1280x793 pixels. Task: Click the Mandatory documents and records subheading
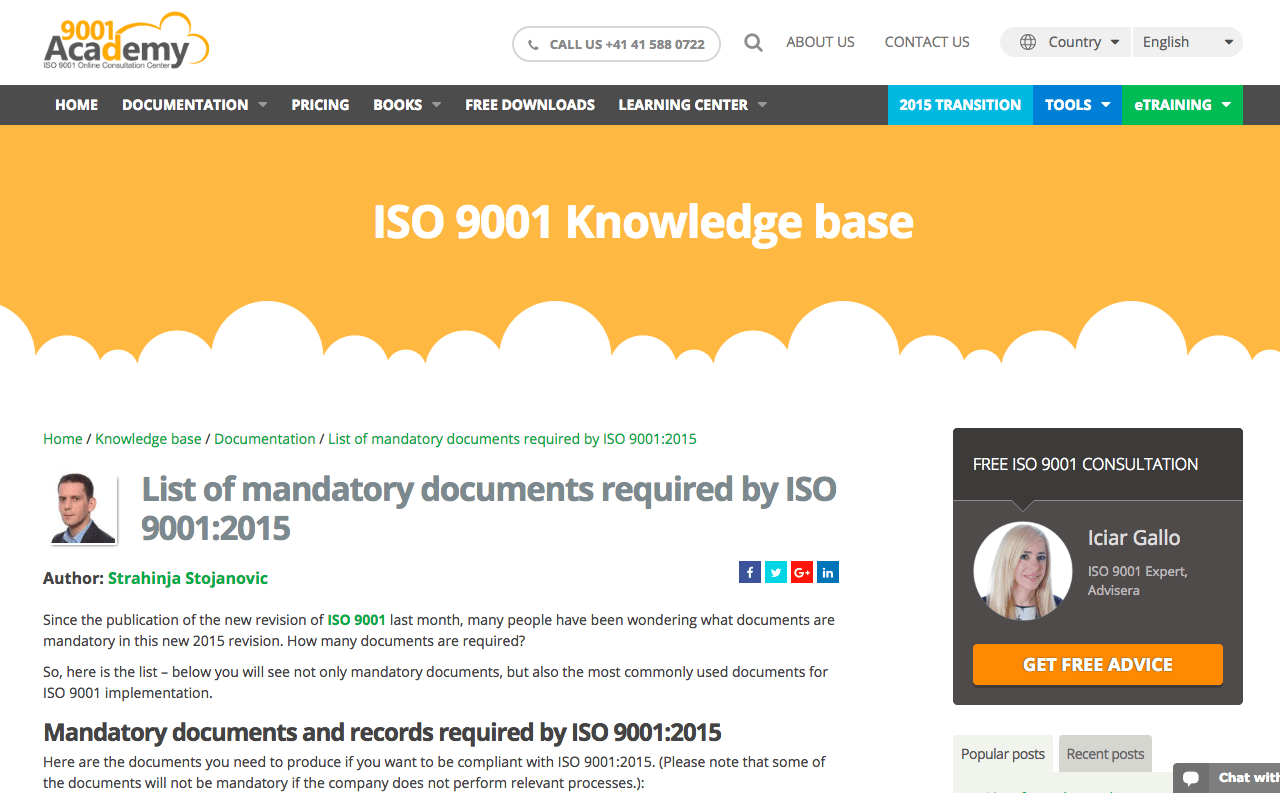click(382, 732)
